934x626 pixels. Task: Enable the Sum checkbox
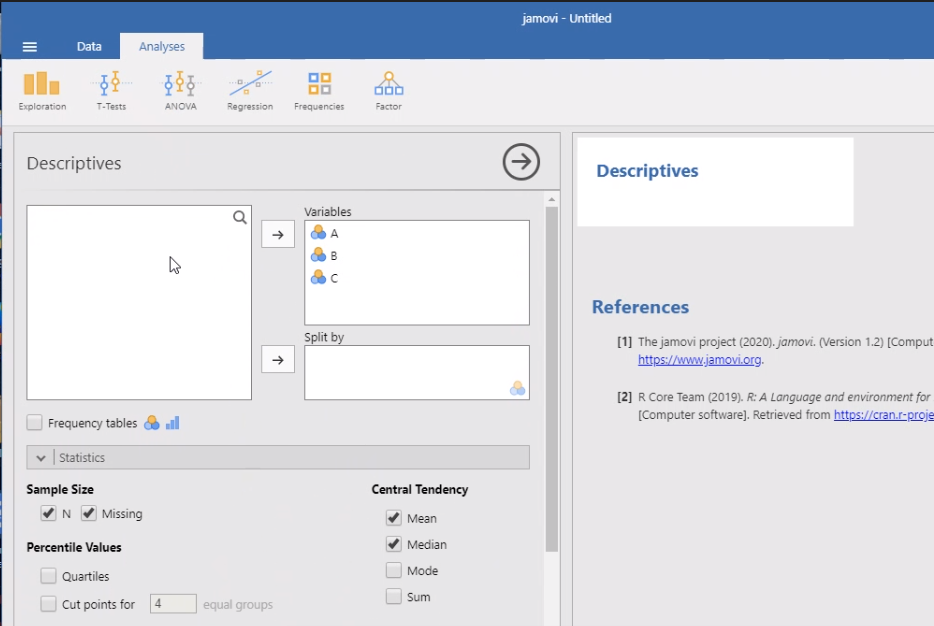[x=394, y=596]
